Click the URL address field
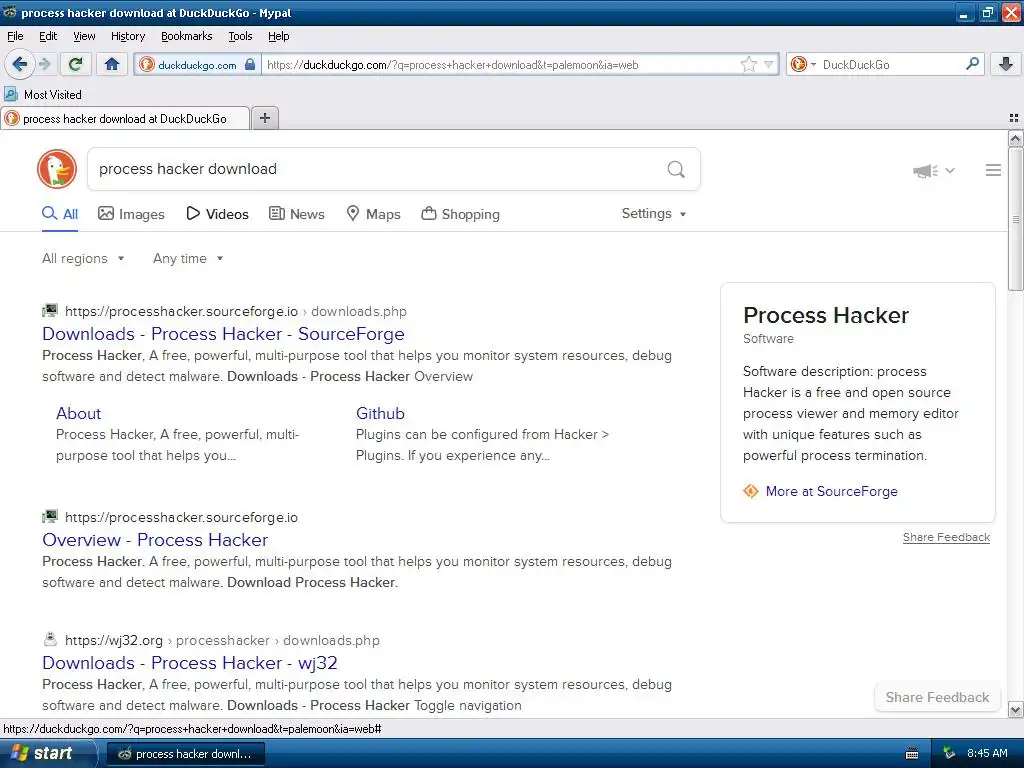This screenshot has height=768, width=1024. click(500, 65)
